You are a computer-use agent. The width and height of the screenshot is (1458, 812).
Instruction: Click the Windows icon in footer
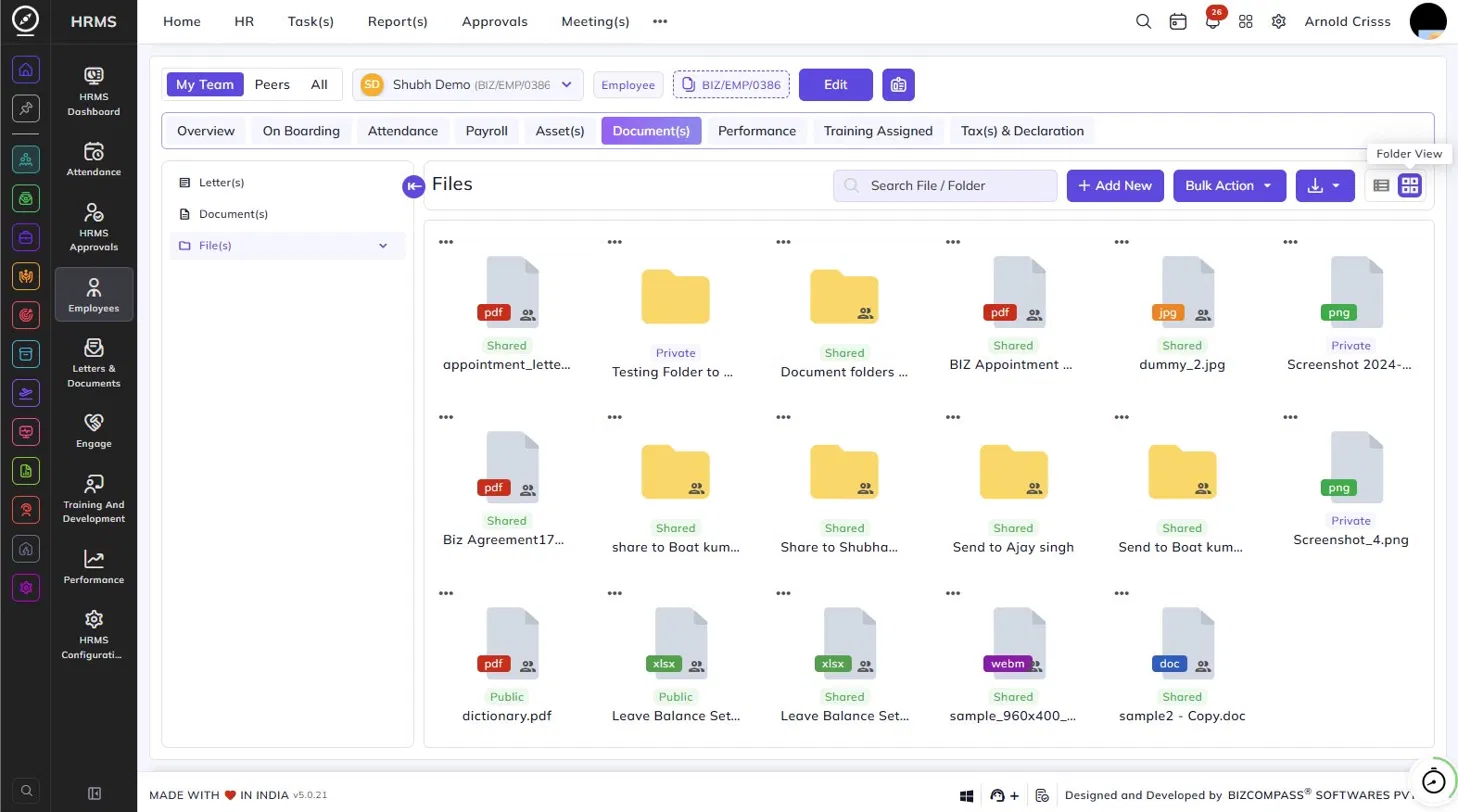[x=967, y=796]
